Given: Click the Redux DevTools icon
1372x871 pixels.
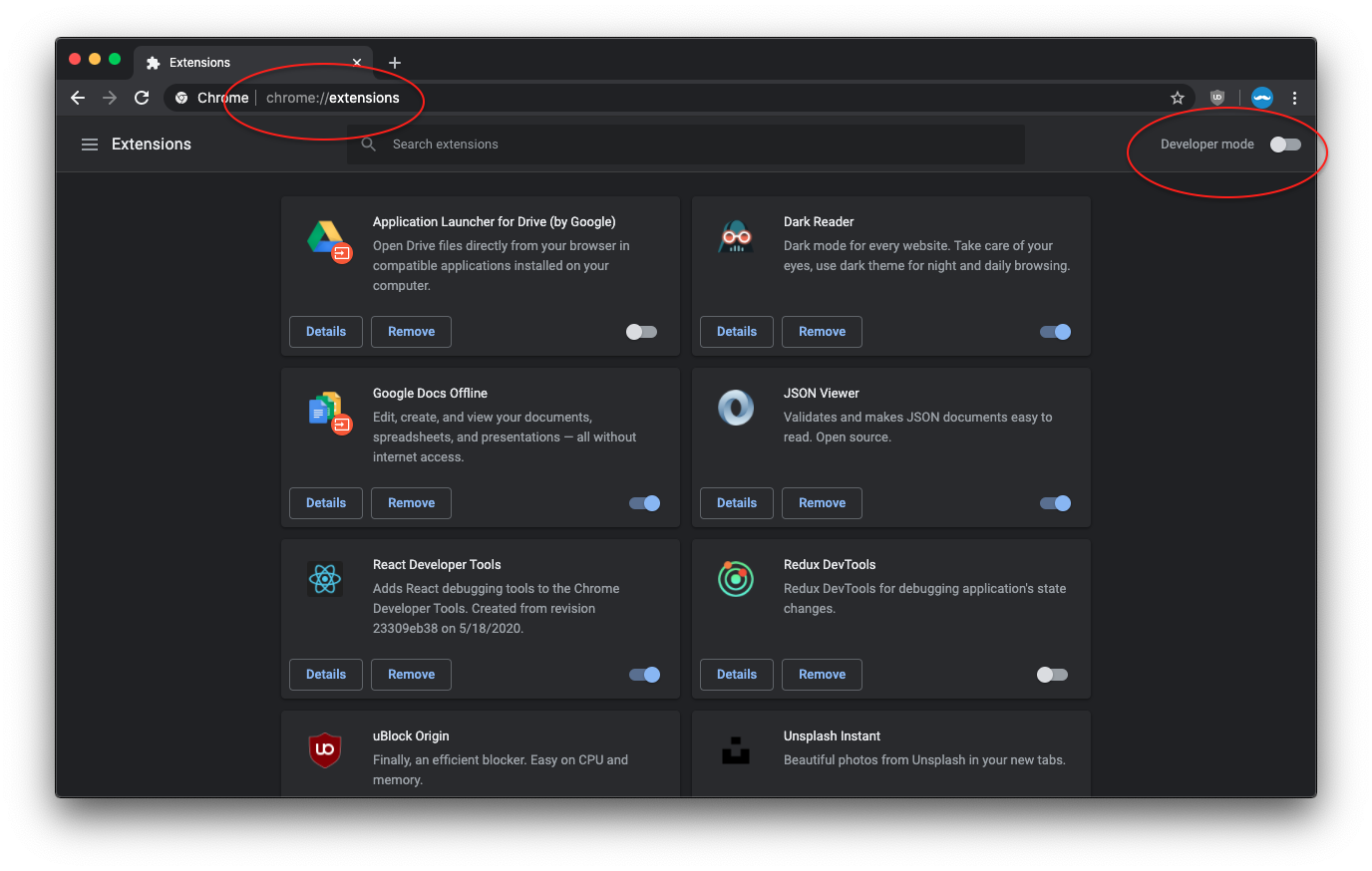Looking at the screenshot, I should click(736, 579).
